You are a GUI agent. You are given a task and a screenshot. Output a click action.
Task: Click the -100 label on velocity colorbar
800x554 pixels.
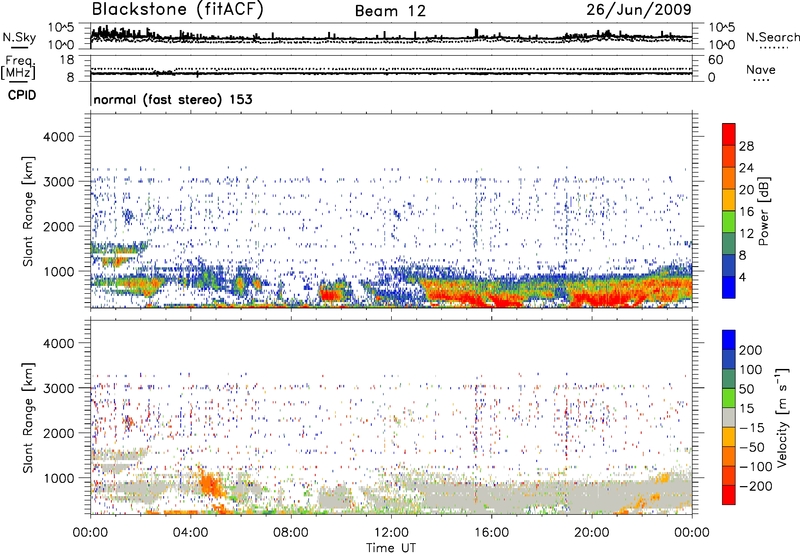(x=756, y=467)
